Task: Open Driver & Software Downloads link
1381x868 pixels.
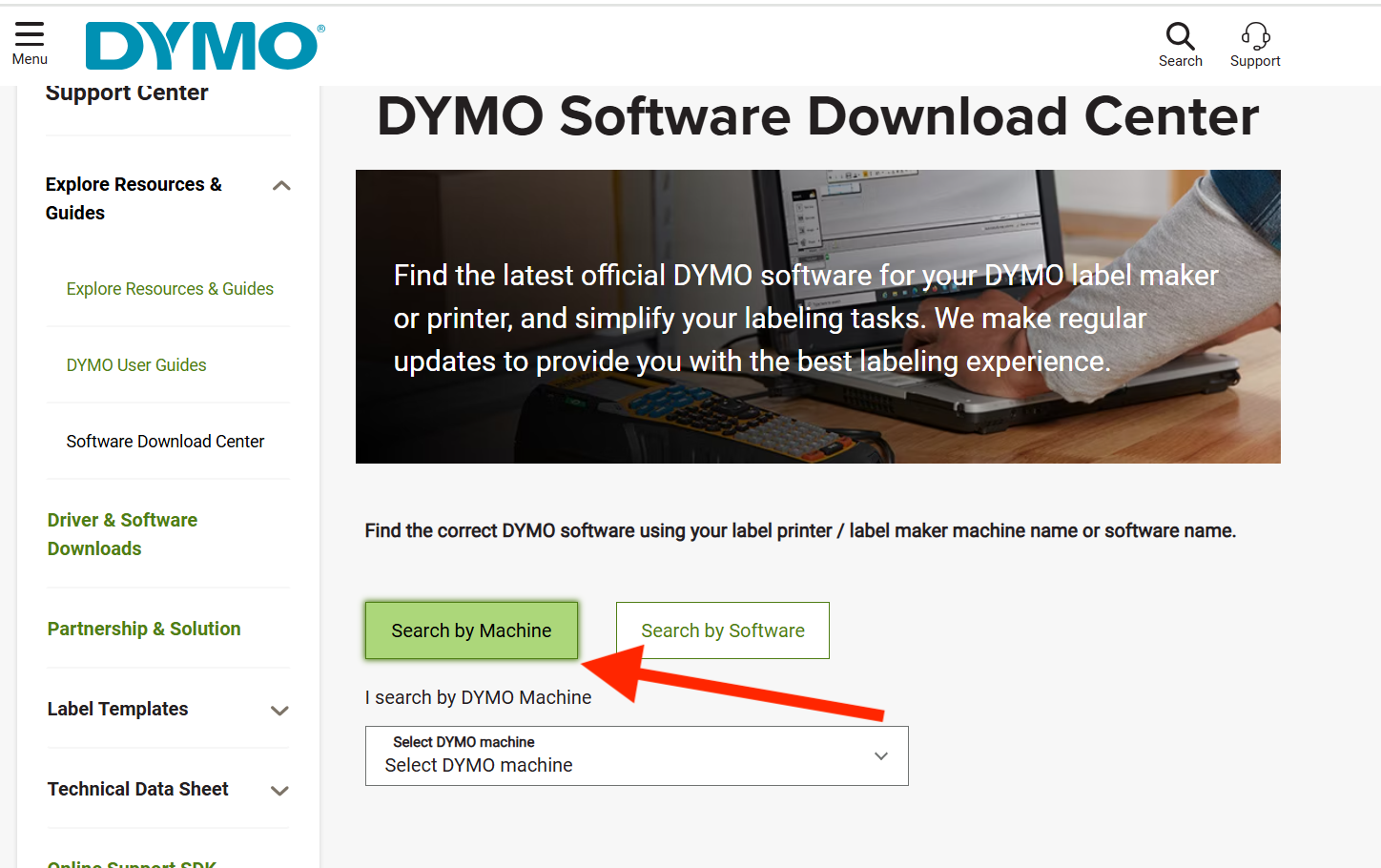Action: pos(122,534)
